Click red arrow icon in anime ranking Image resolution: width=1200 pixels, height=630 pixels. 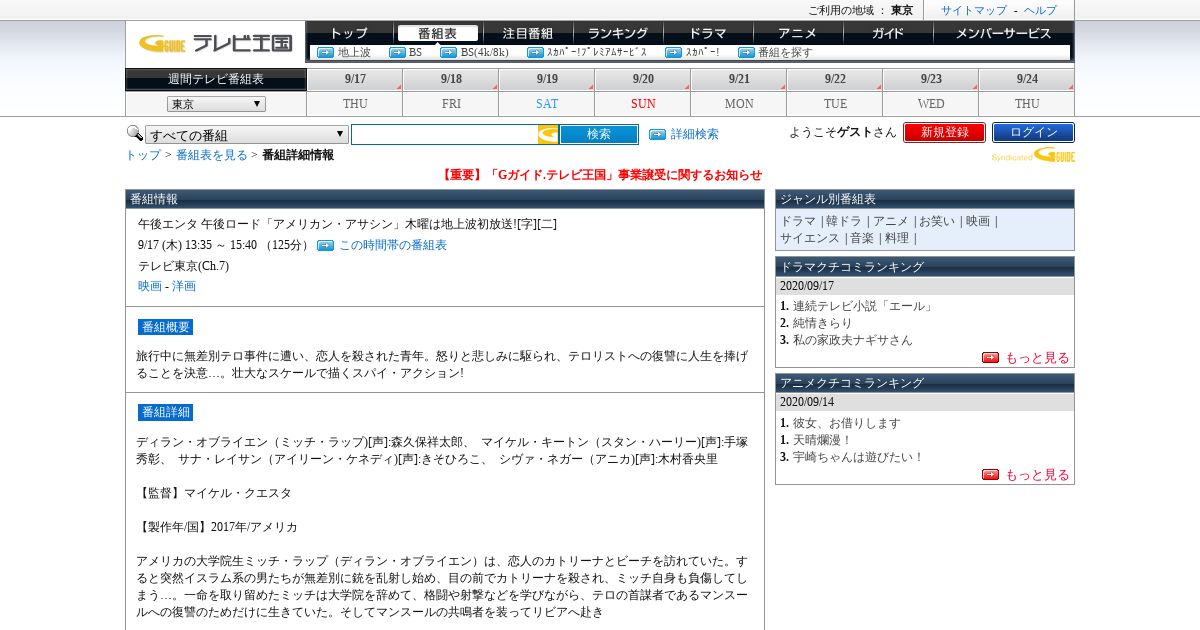[x=991, y=474]
